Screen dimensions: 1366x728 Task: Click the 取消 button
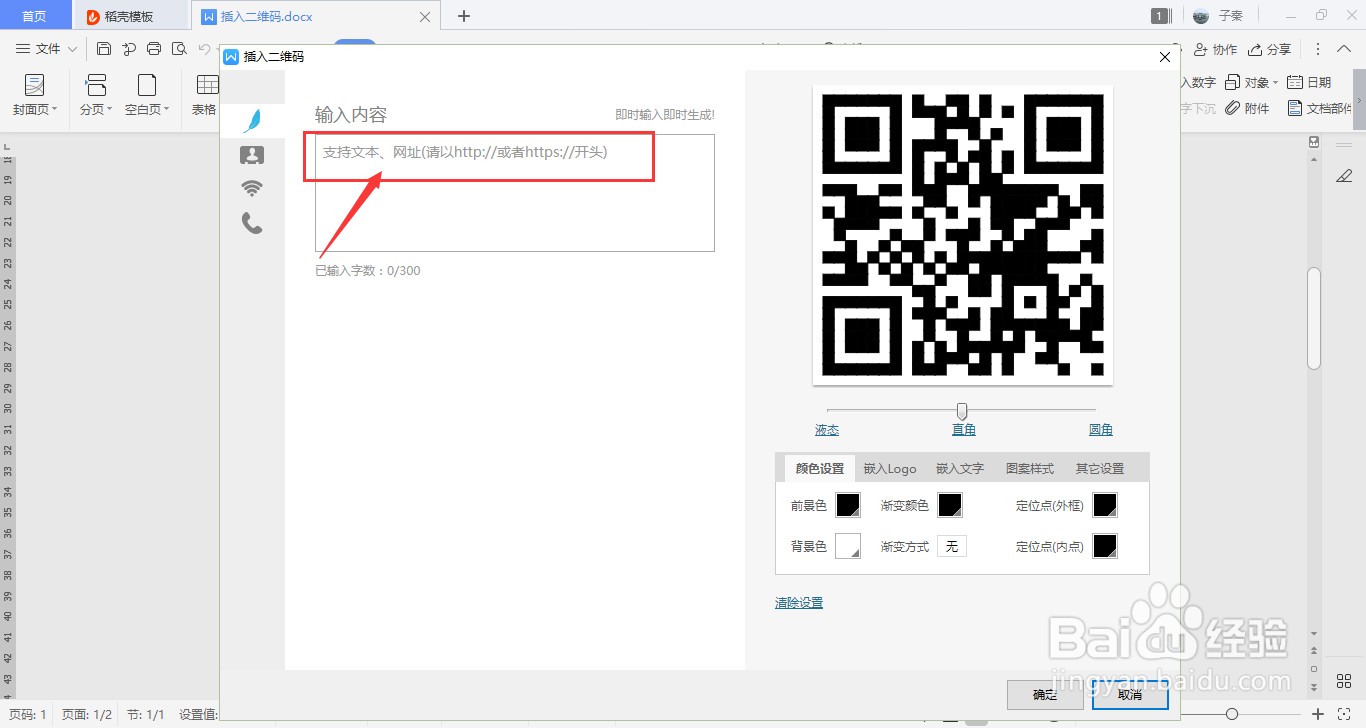(1130, 695)
